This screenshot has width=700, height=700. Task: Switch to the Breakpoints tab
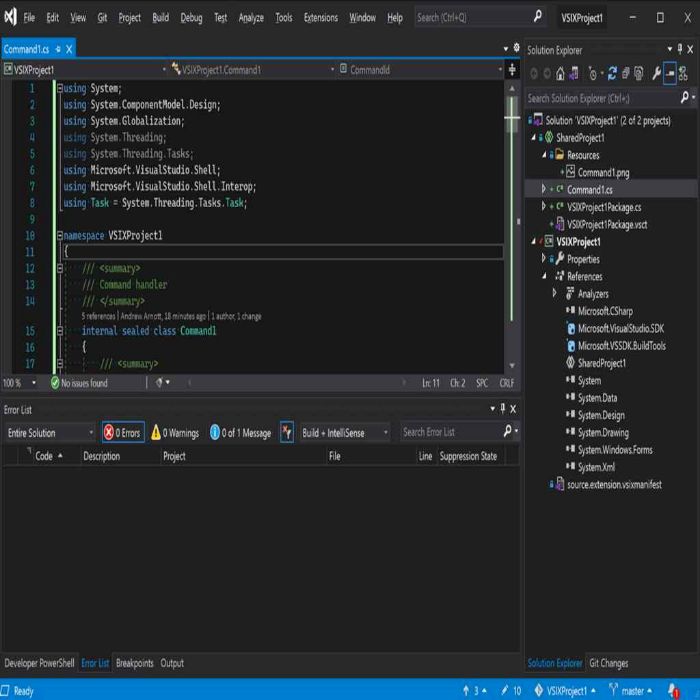[134, 663]
